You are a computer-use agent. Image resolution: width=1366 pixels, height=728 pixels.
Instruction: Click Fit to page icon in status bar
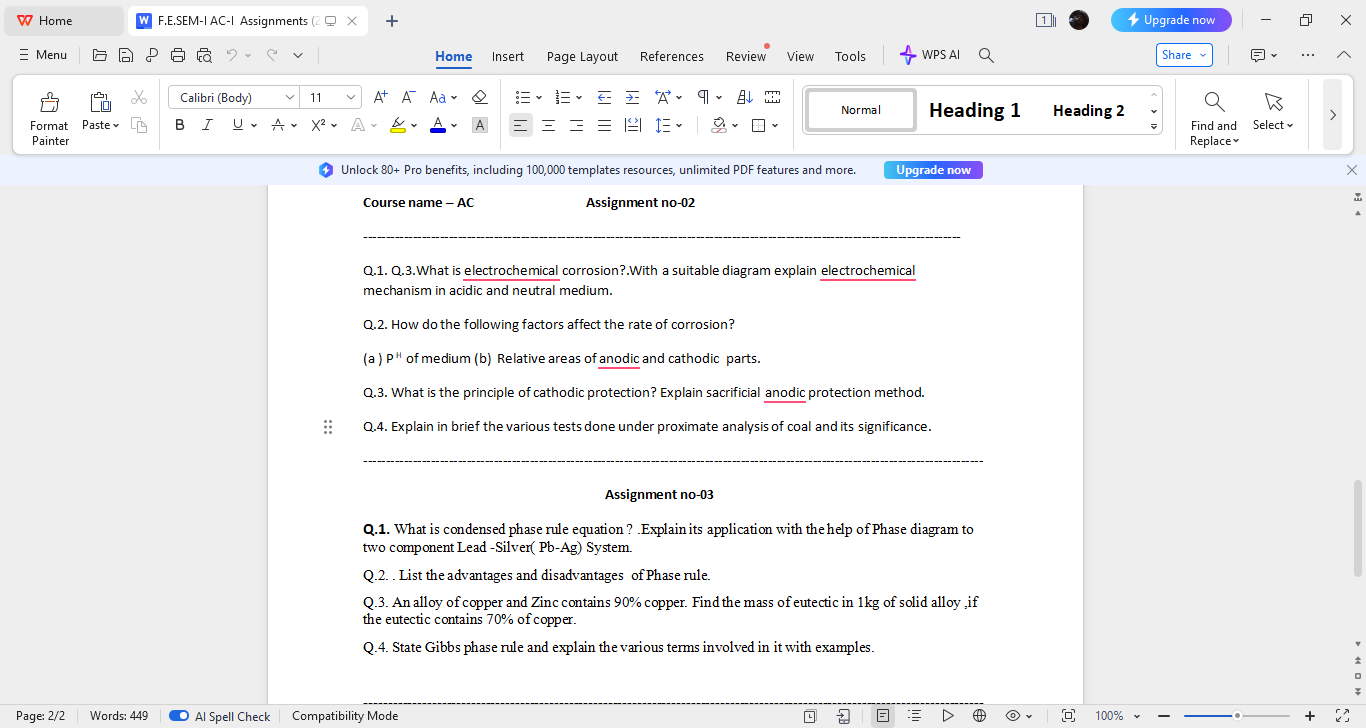pyautogui.click(x=1068, y=716)
